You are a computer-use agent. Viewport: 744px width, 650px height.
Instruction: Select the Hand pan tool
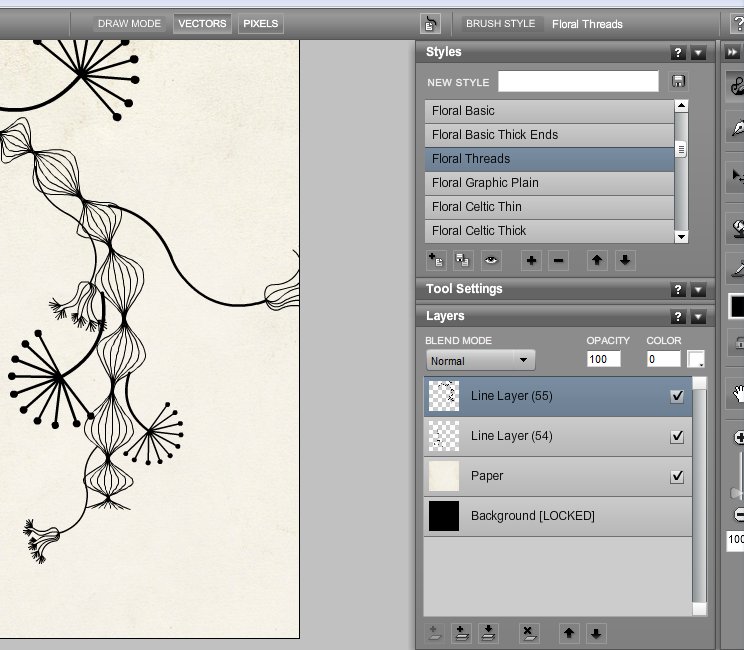click(738, 393)
